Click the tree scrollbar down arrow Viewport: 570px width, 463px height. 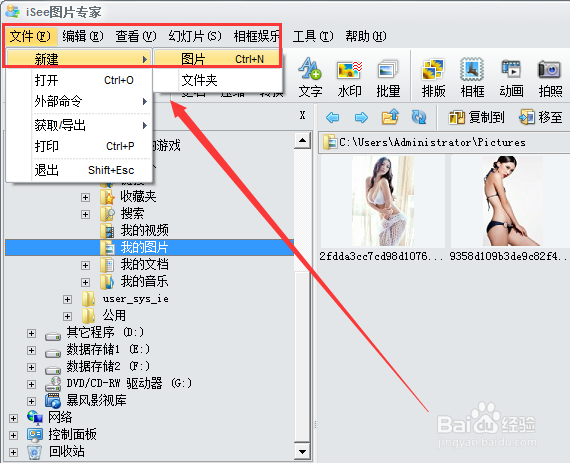[x=302, y=452]
